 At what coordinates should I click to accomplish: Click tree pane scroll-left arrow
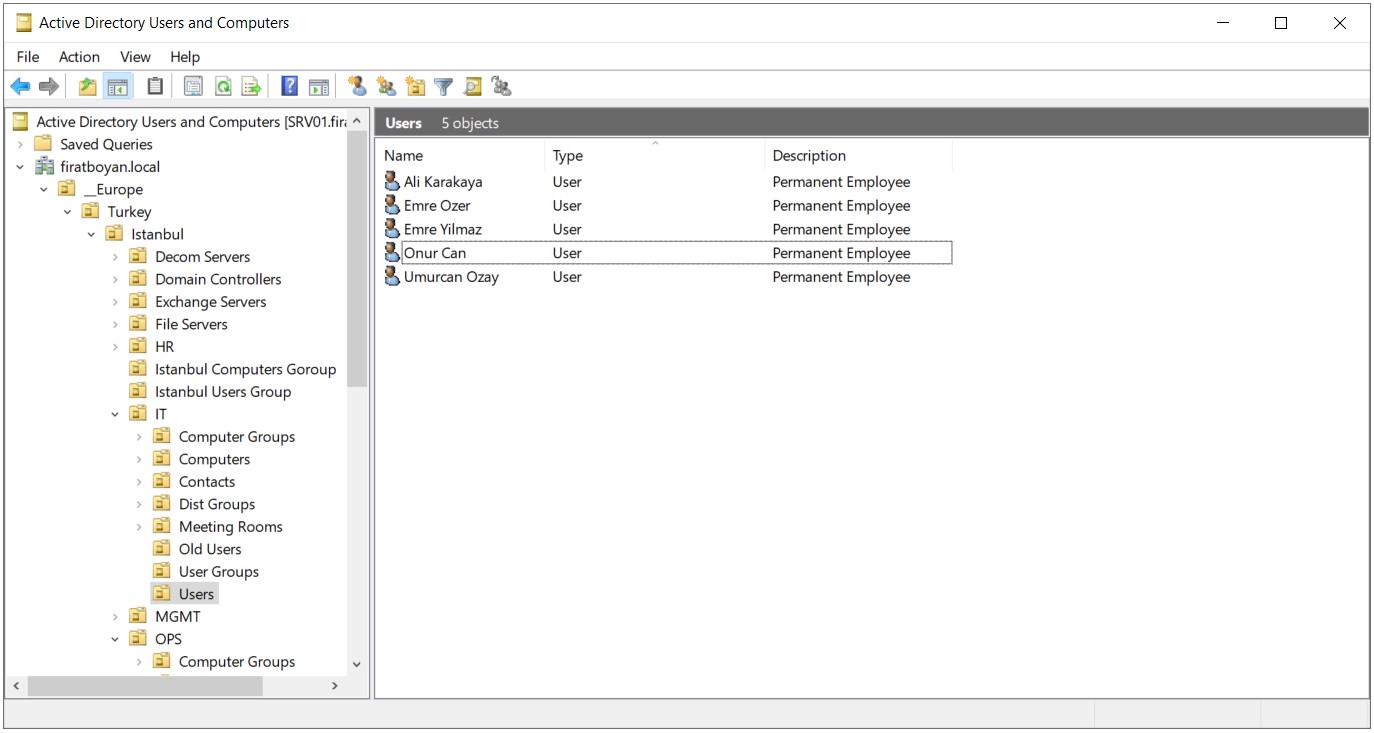(x=15, y=686)
